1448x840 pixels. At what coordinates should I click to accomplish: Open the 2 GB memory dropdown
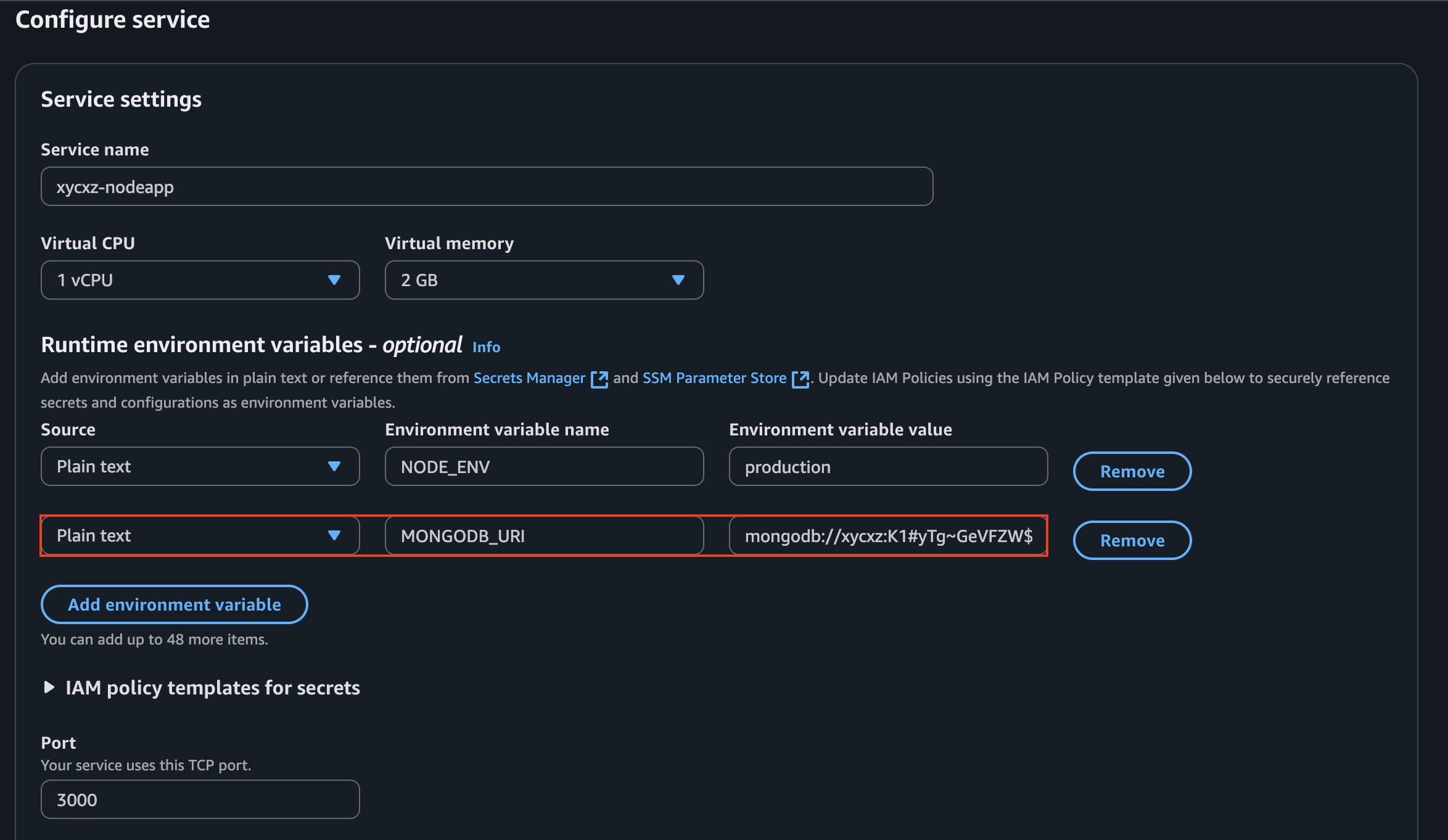click(530, 280)
